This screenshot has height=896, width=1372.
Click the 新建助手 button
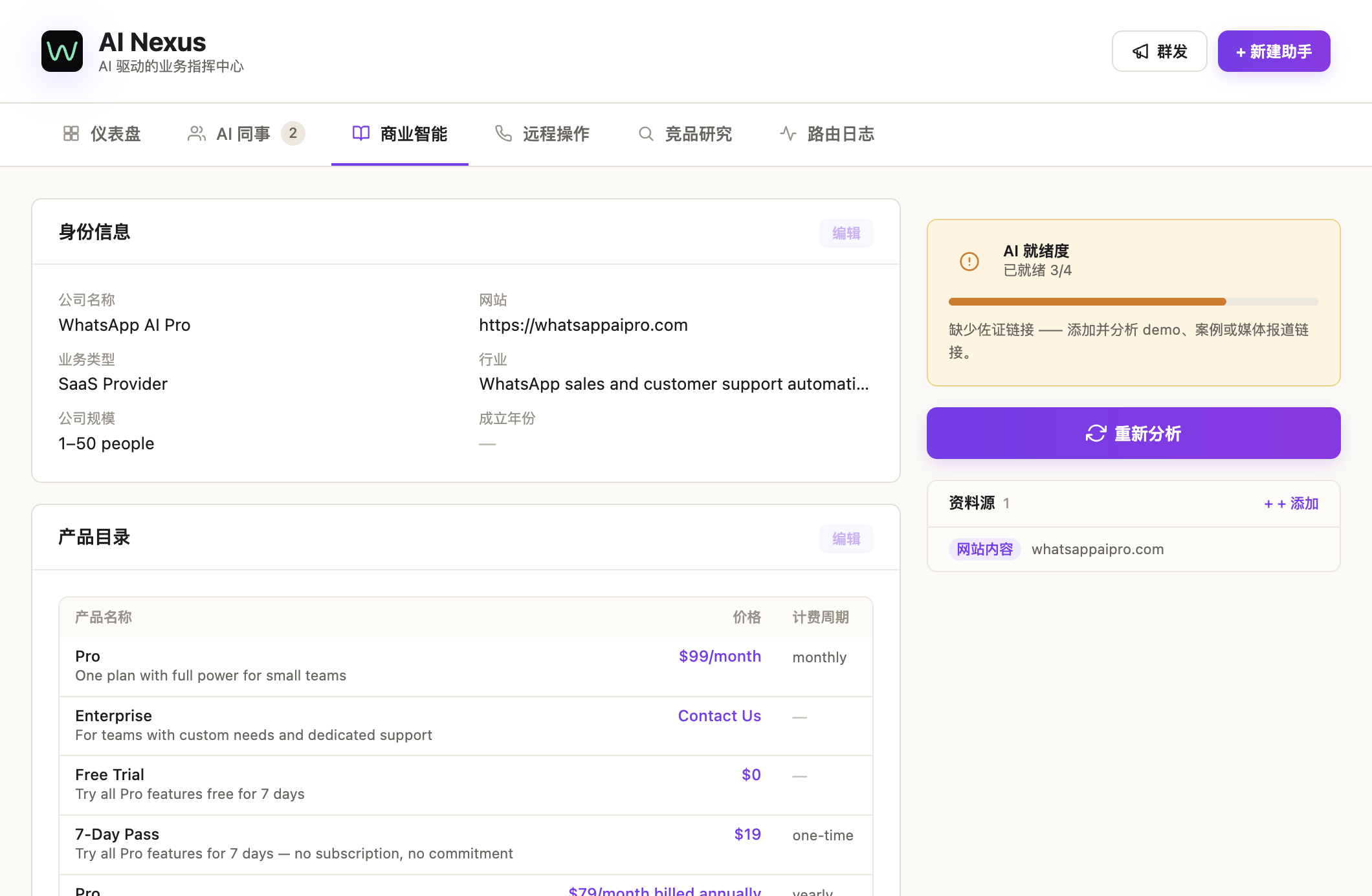pos(1274,51)
